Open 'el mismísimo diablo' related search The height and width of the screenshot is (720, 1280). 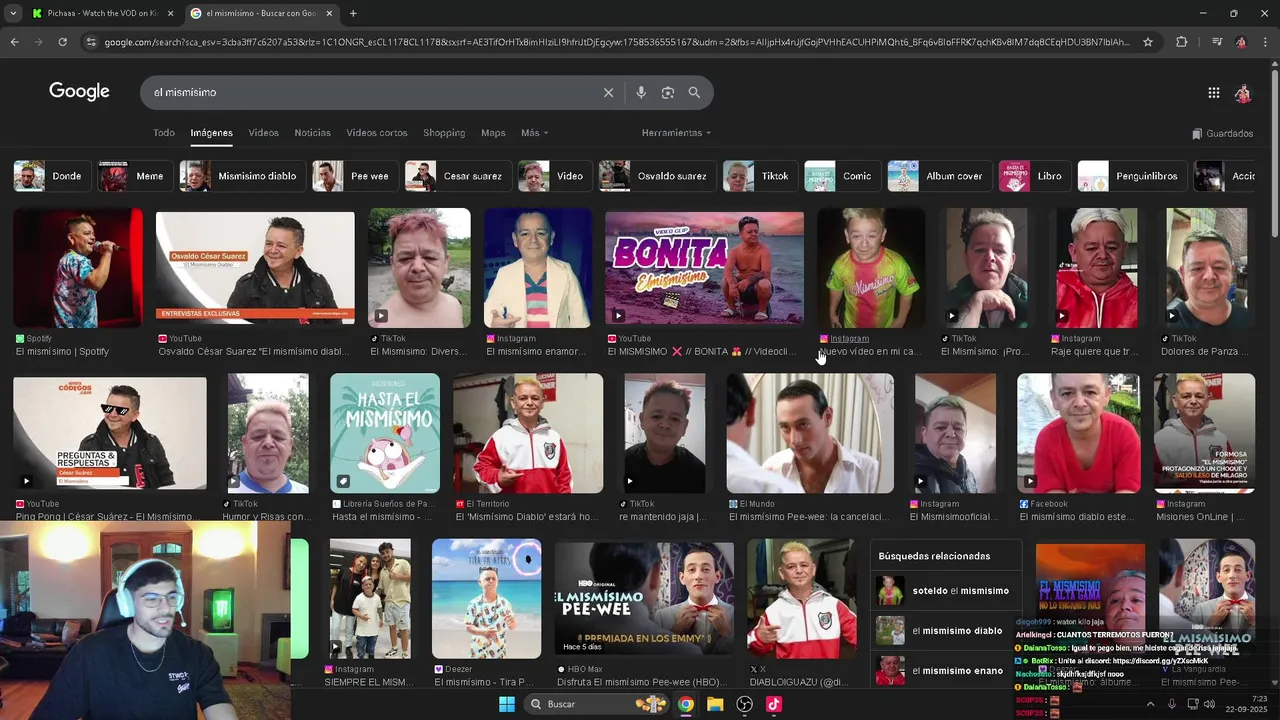[x=946, y=631]
